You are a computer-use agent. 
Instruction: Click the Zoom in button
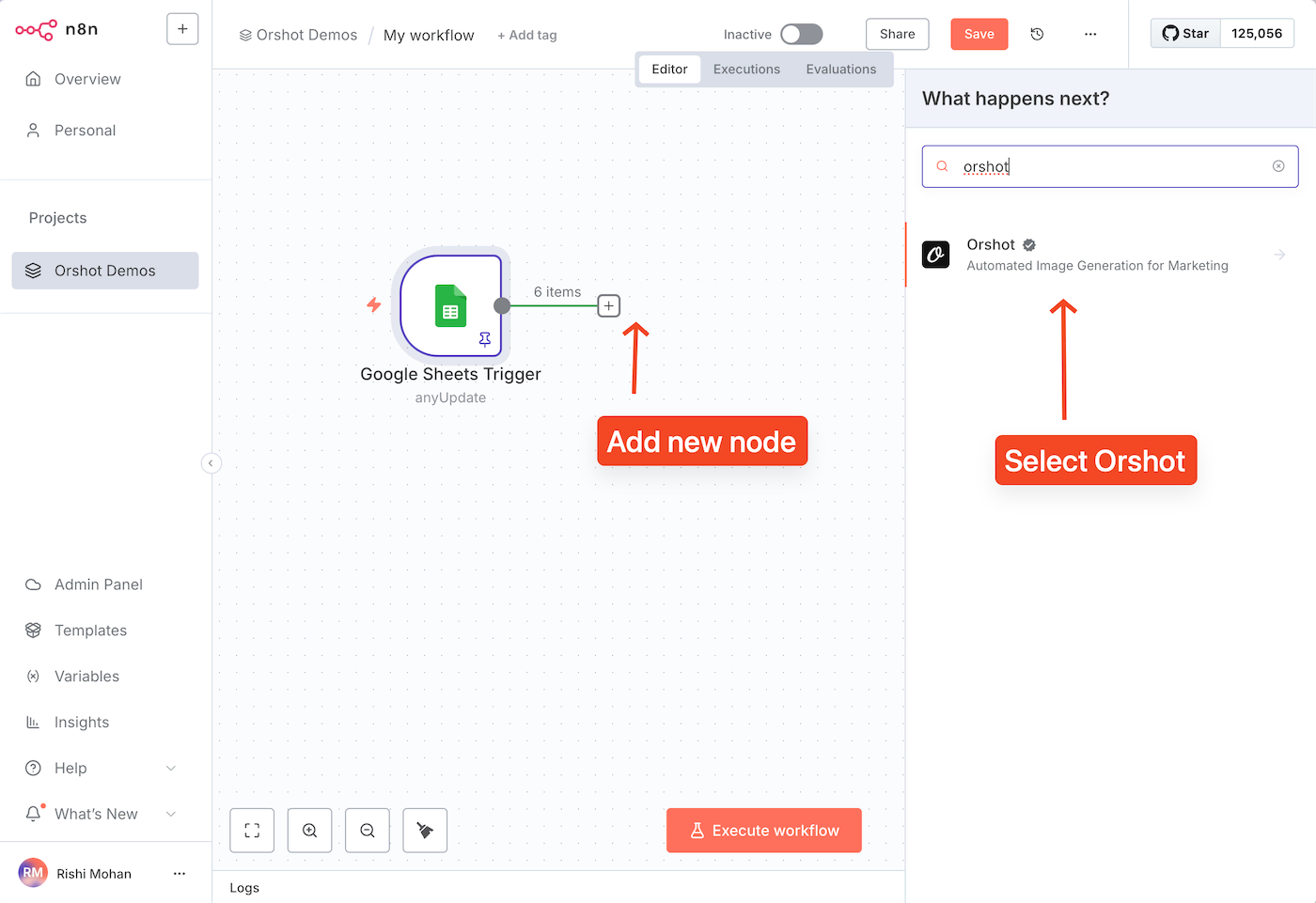(x=310, y=831)
